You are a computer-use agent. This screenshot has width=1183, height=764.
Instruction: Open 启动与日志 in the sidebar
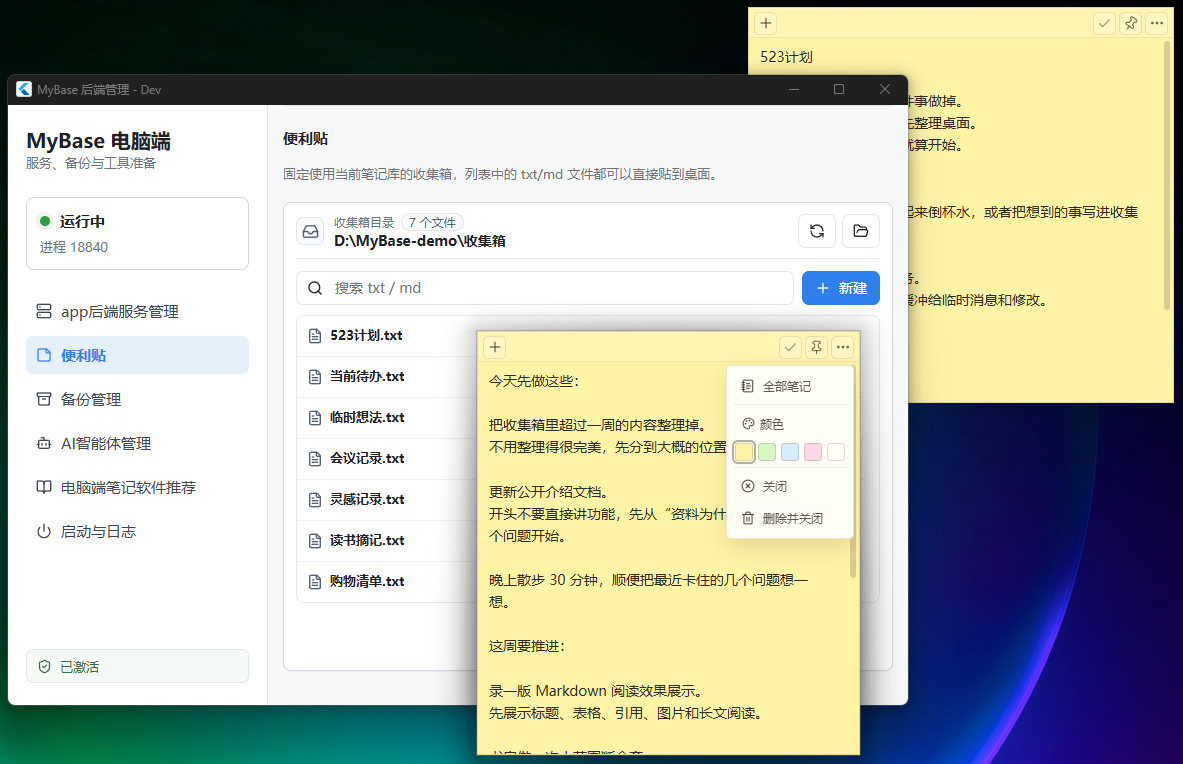(137, 532)
